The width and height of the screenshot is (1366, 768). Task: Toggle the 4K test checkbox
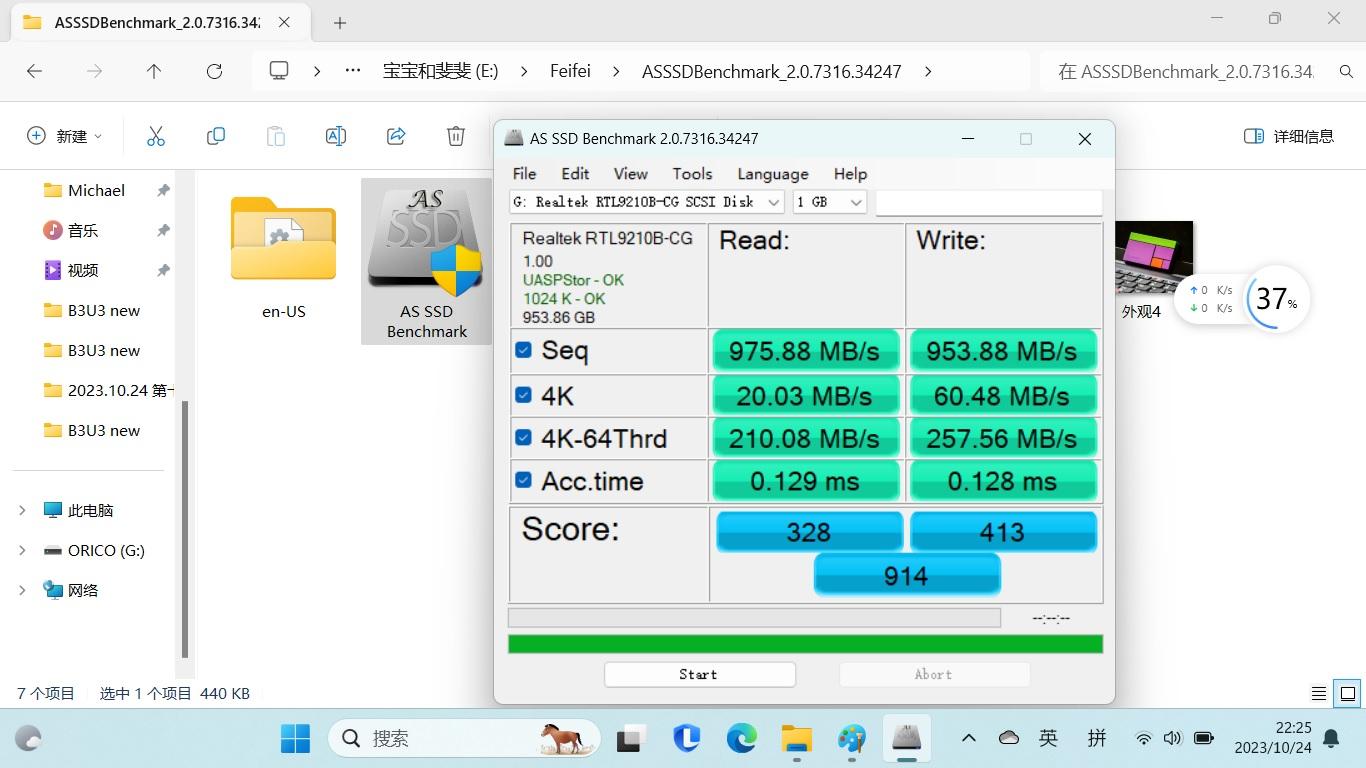(x=523, y=394)
